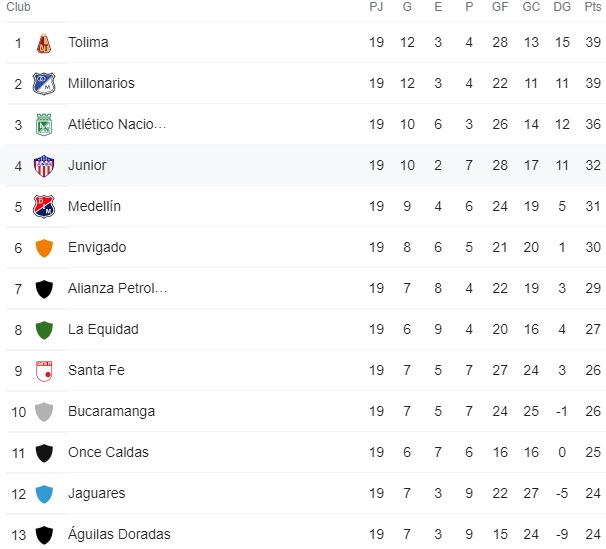This screenshot has height=549, width=606.
Task: Click the Medellín red and blue crest
Action: pyautogui.click(x=44, y=207)
